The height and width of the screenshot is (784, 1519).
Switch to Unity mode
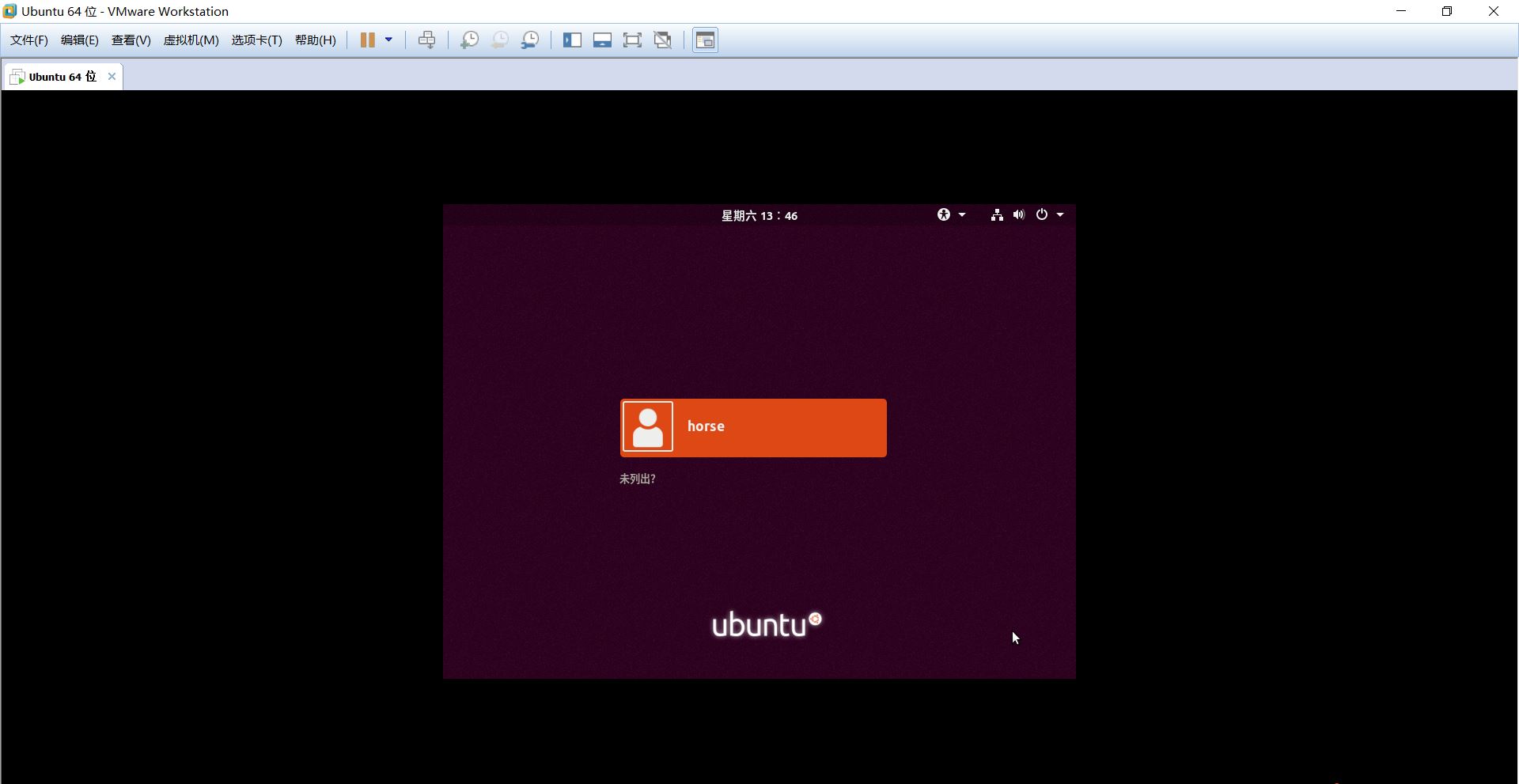pyautogui.click(x=663, y=40)
